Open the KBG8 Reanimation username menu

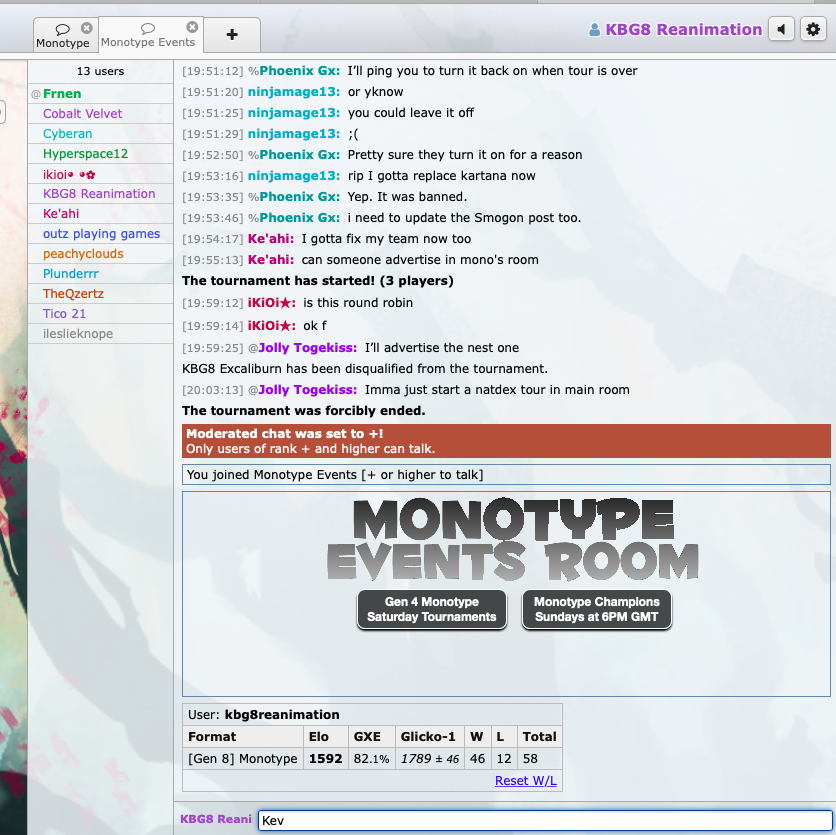click(x=683, y=30)
